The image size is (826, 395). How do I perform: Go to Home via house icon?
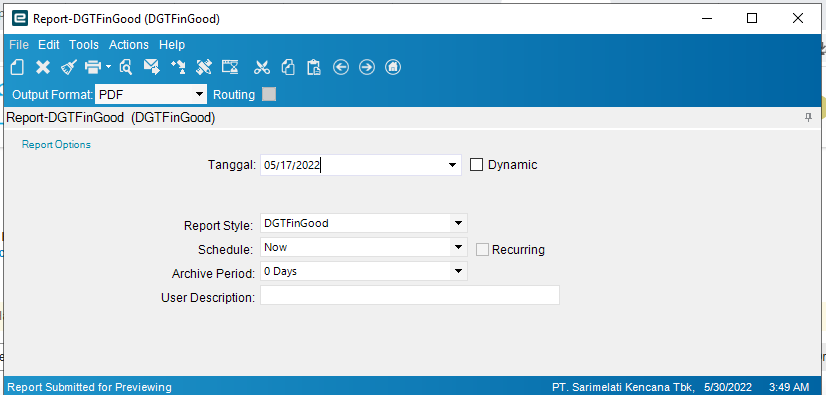pyautogui.click(x=393, y=67)
